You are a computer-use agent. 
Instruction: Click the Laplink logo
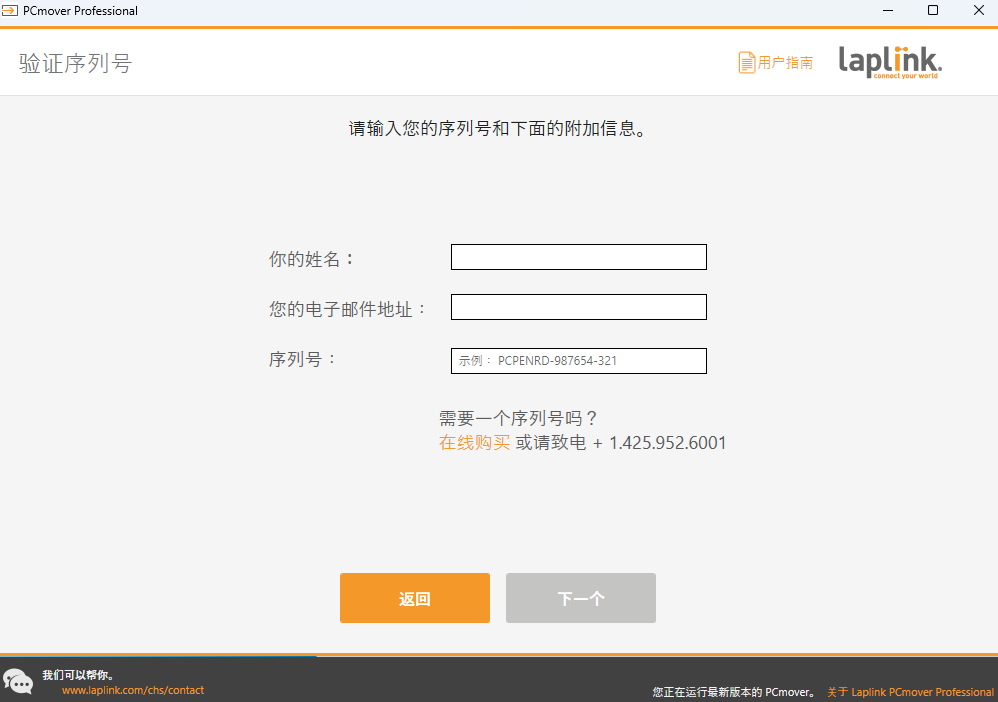890,62
